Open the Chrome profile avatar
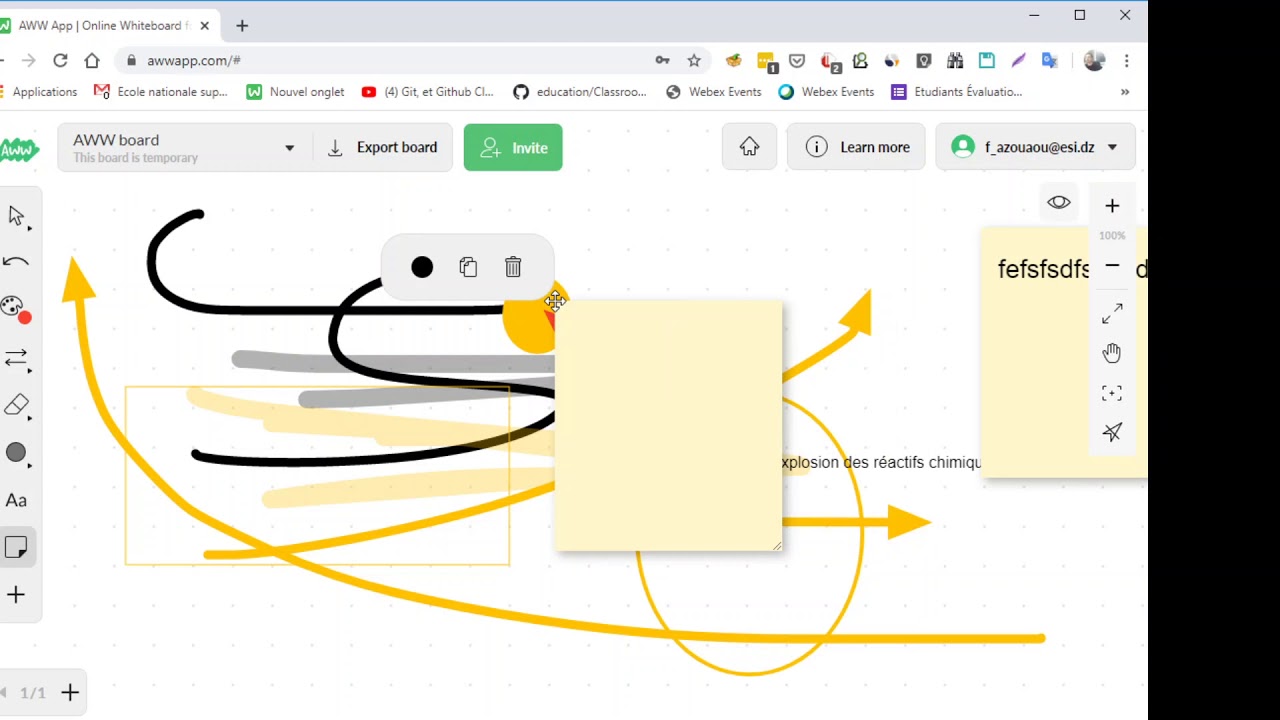This screenshot has width=1280, height=720. coord(1094,60)
